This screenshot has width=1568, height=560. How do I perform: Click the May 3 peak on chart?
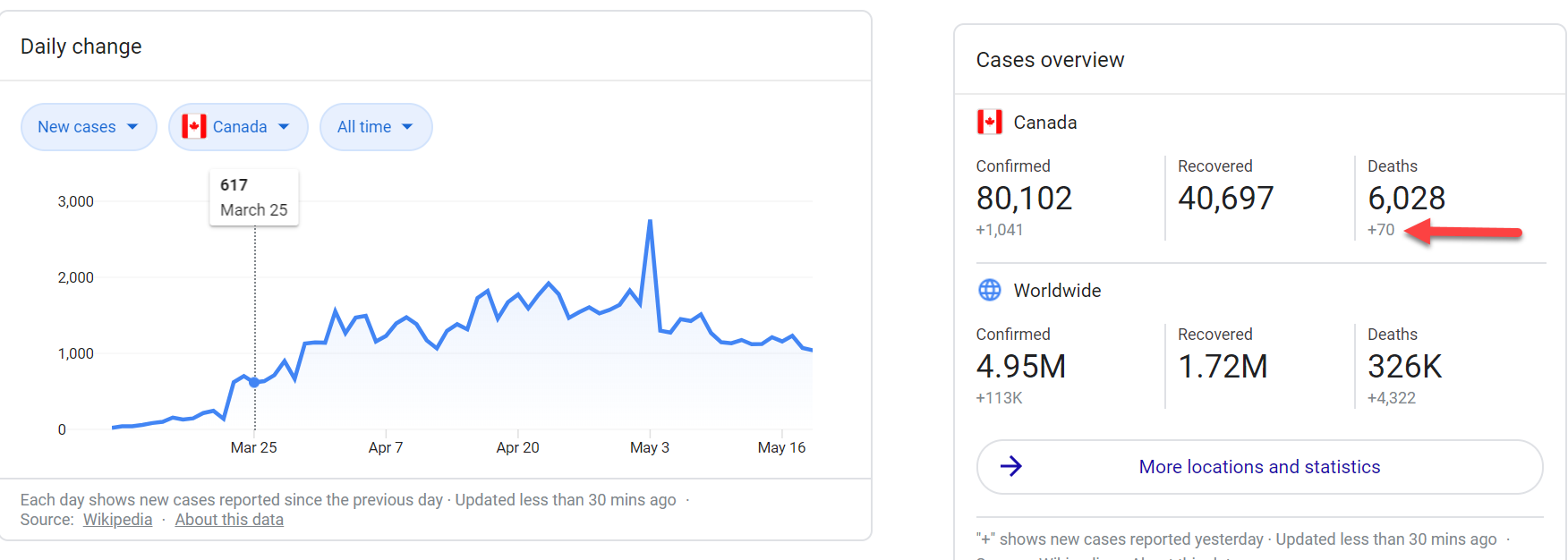pos(650,221)
